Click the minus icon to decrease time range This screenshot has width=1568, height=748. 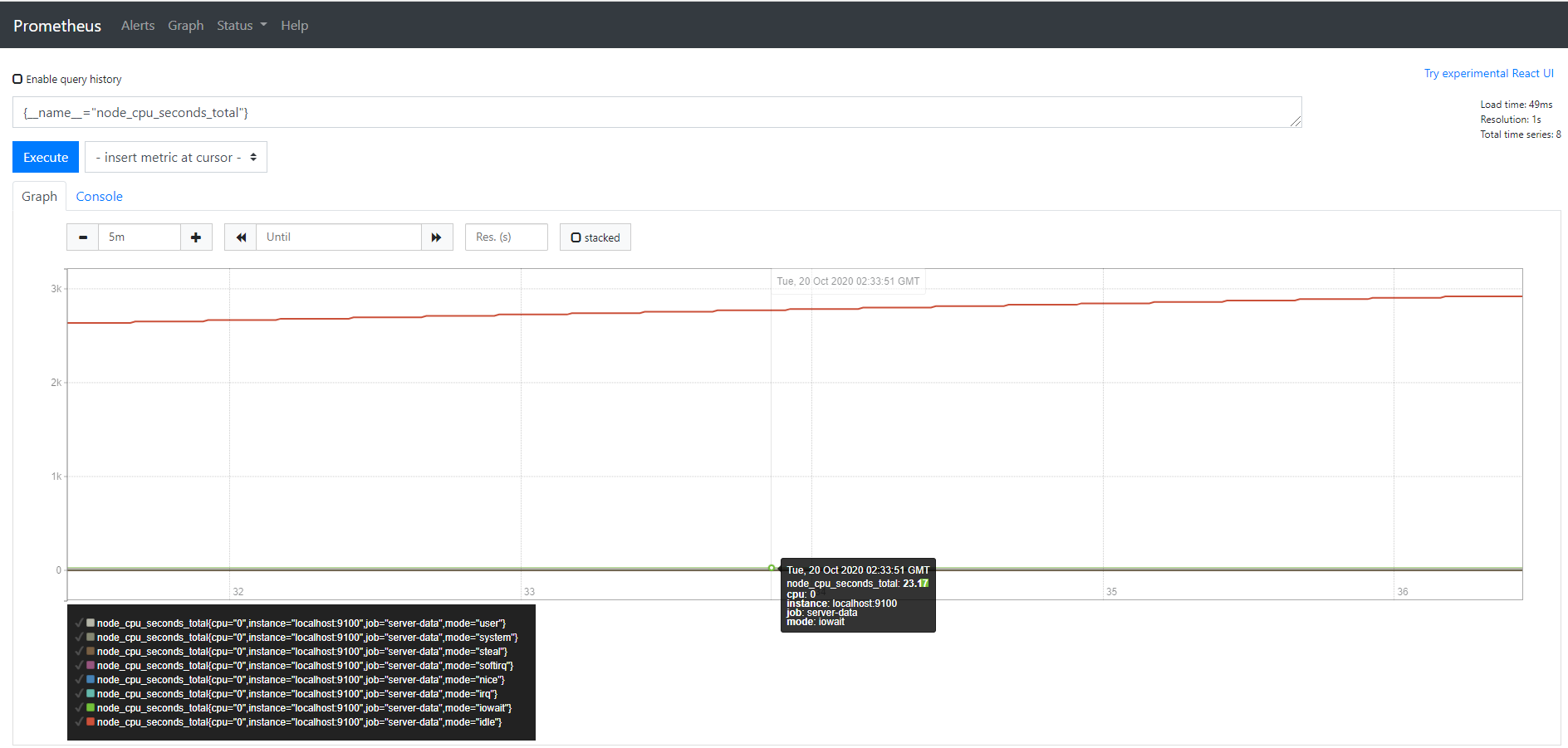[83, 237]
